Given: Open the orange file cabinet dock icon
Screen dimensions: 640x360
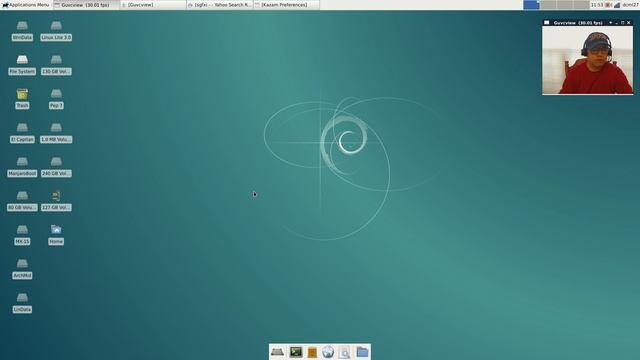Looking at the screenshot, I should [312, 352].
